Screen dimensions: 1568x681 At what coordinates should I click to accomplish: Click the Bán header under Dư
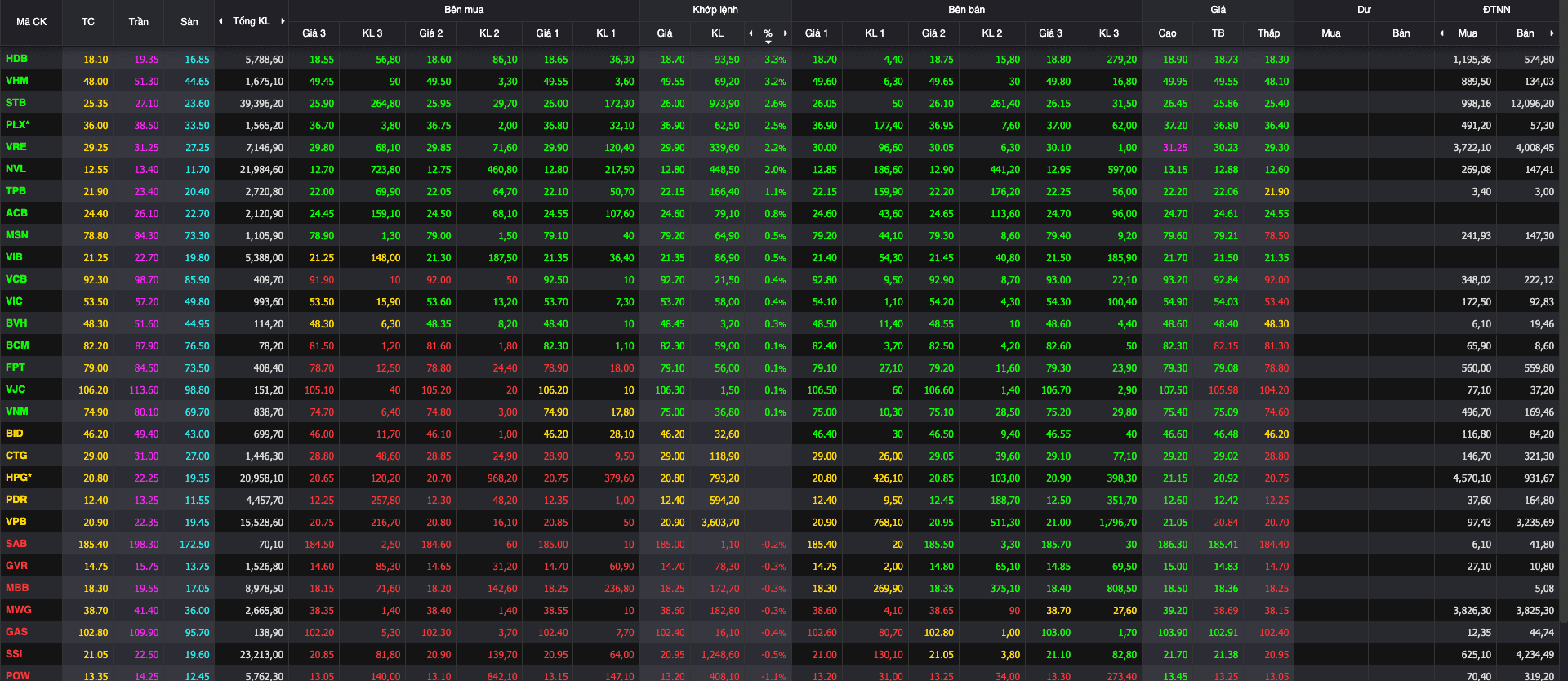(1401, 33)
